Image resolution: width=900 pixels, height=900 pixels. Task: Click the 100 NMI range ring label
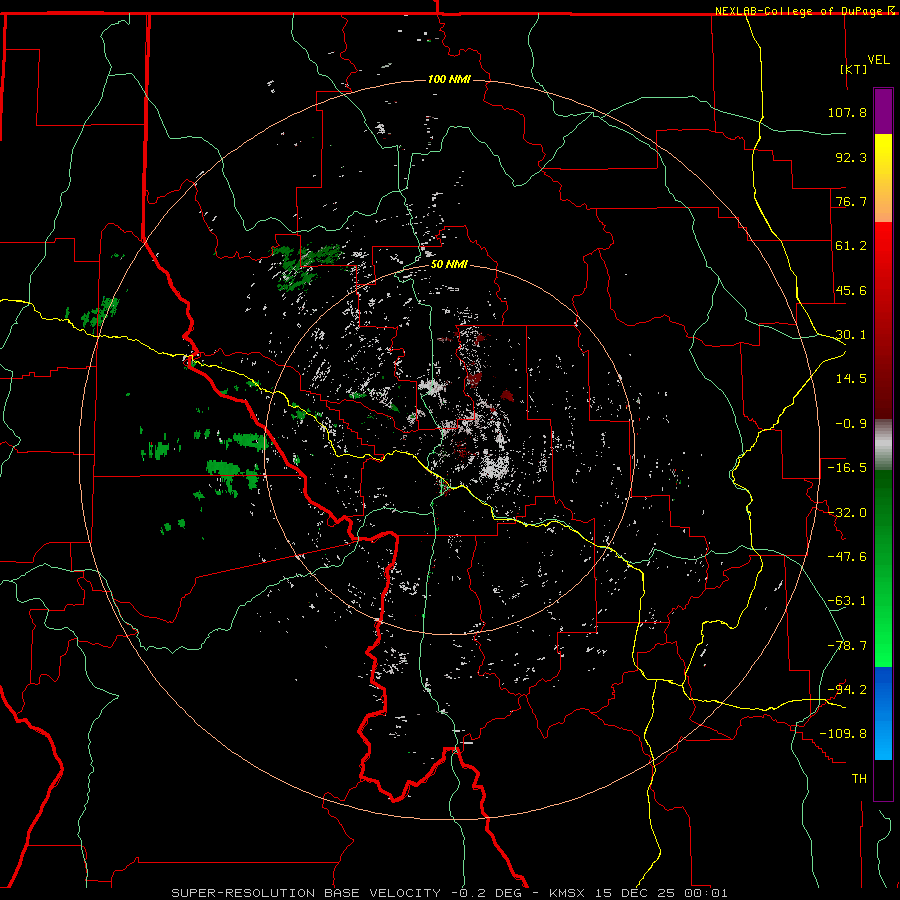tap(449, 79)
